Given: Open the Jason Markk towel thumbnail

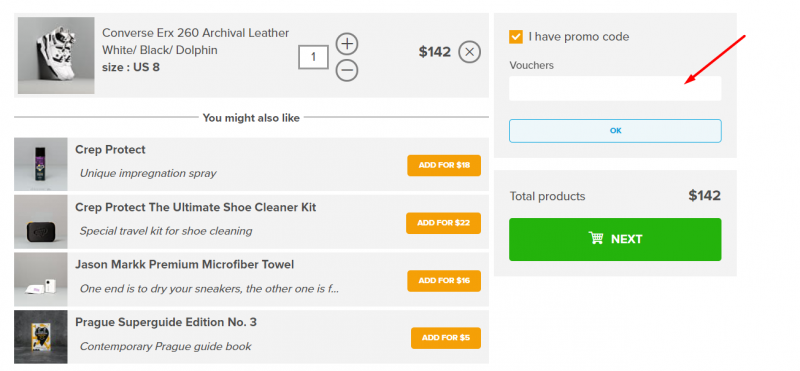Looking at the screenshot, I should [41, 280].
